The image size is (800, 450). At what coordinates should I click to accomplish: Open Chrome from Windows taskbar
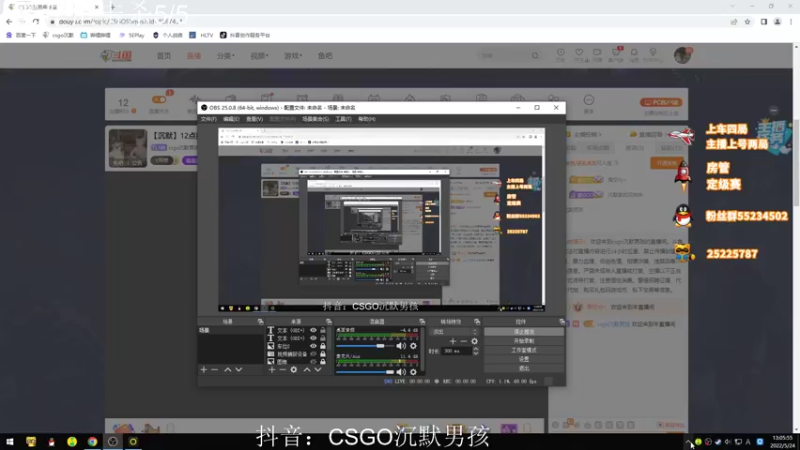(92, 442)
